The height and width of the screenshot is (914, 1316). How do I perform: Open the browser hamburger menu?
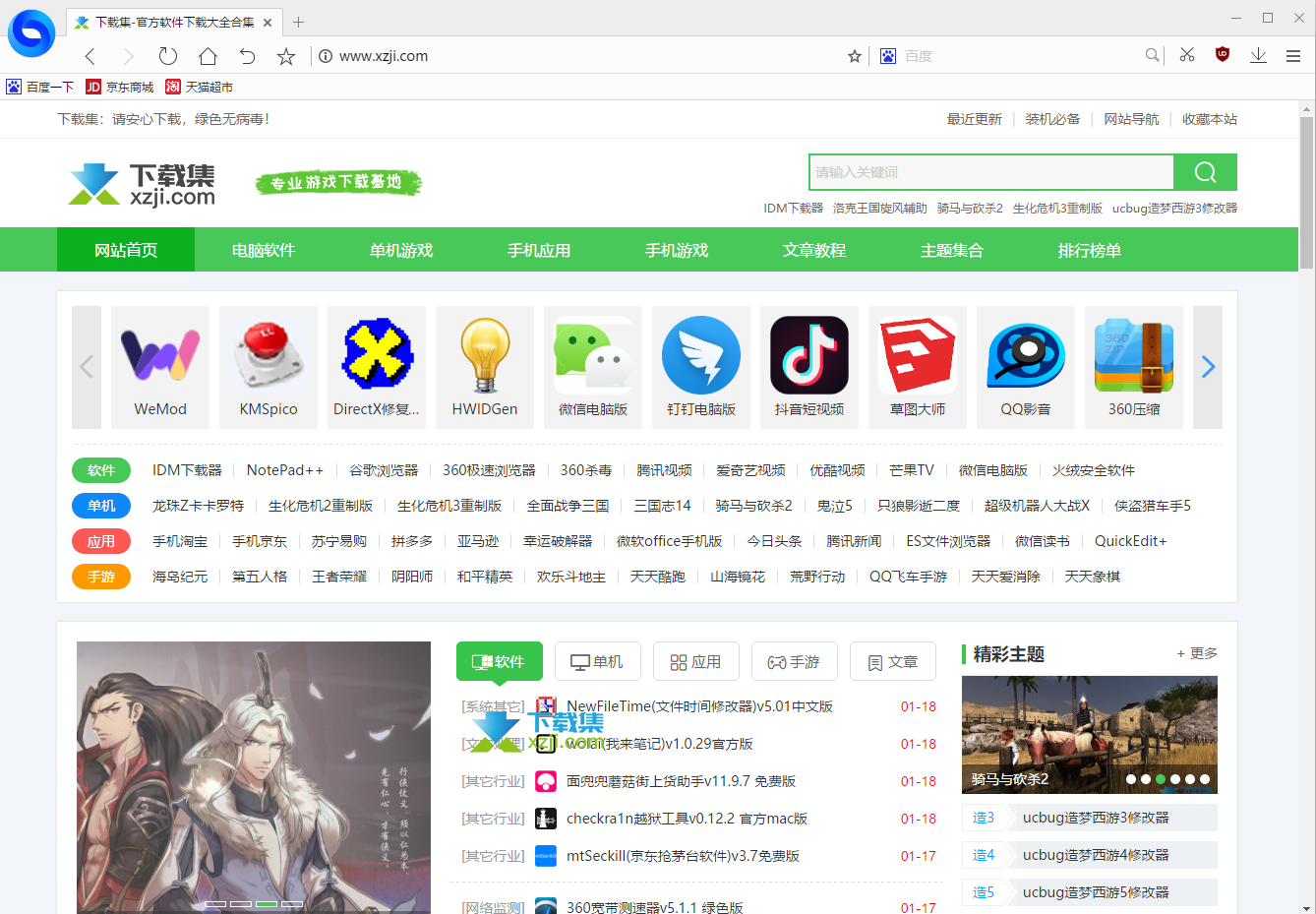1293,56
